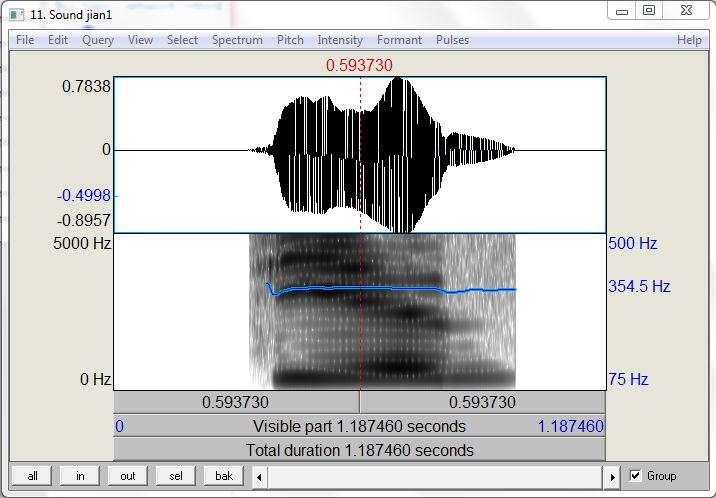Click the 5000 Hz spectrogram ceiling label

point(82,243)
